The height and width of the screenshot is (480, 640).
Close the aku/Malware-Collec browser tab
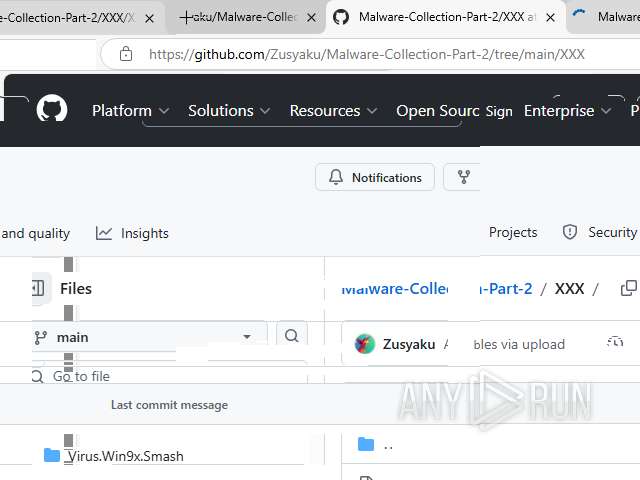point(311,18)
